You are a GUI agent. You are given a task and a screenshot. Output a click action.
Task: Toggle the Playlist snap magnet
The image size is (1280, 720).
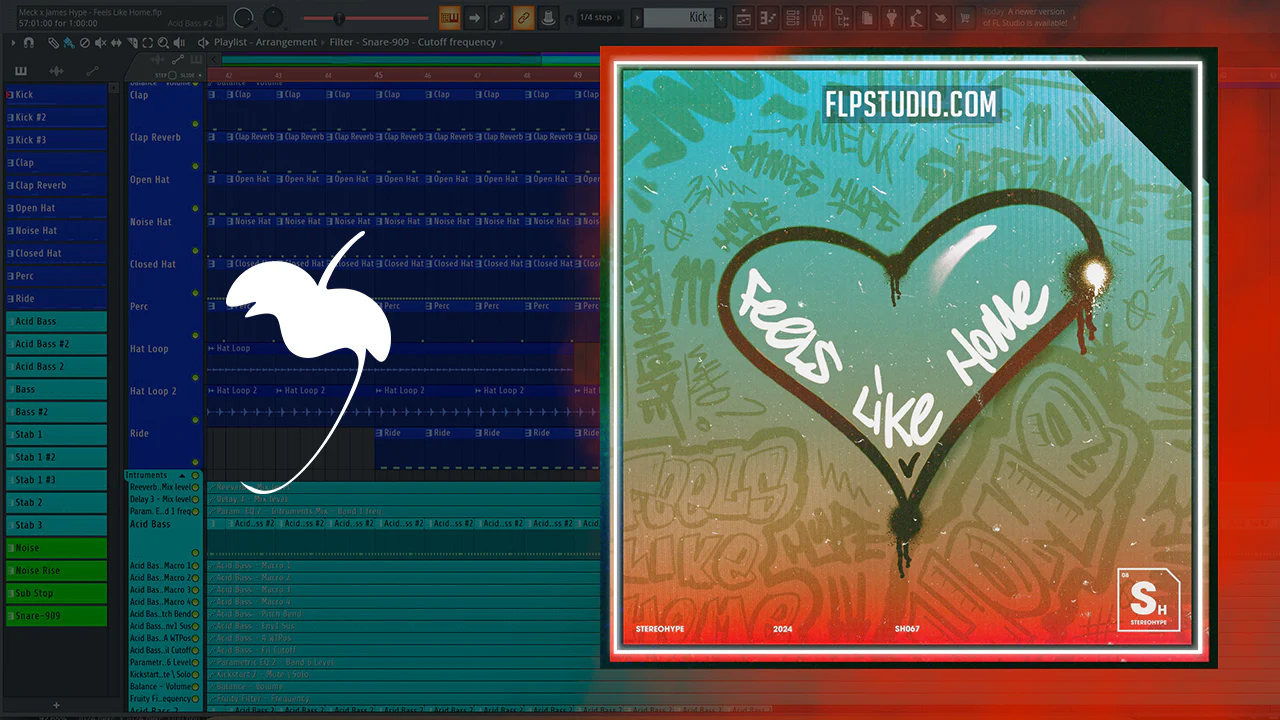pos(28,43)
